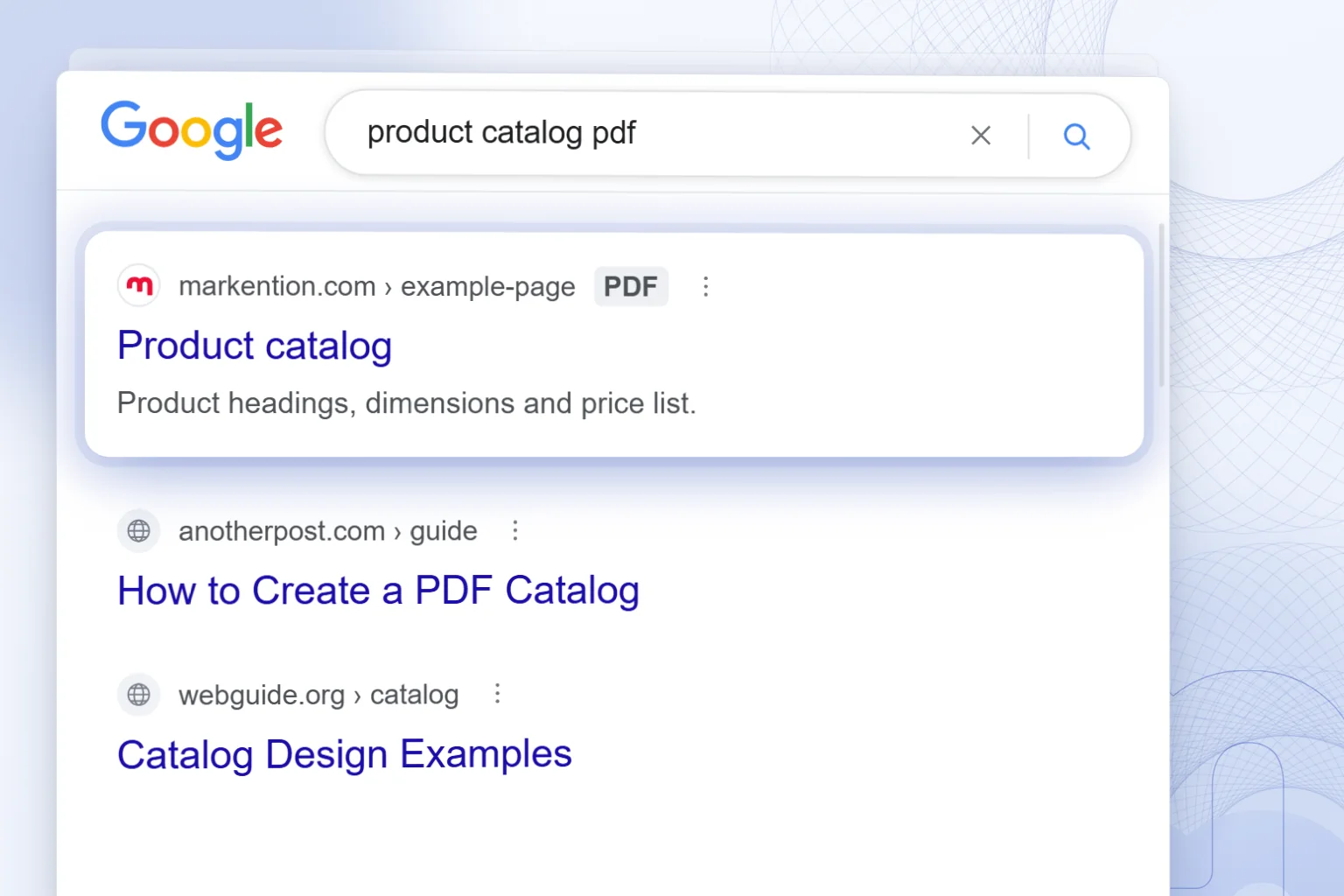Viewport: 1344px width, 896px height.
Task: Open the more options menu for markention.com result
Action: coord(706,286)
